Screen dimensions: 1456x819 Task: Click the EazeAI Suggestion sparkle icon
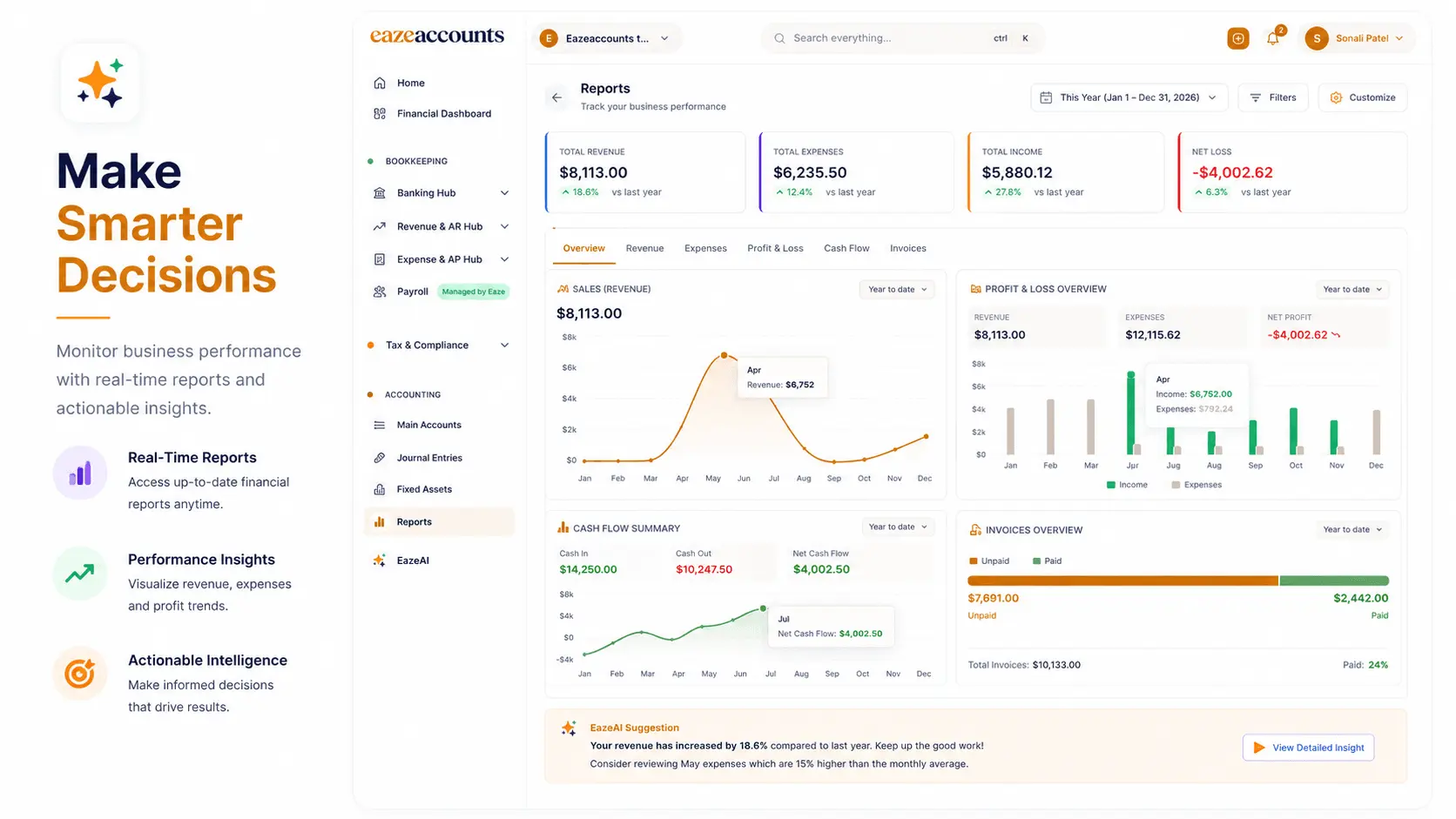click(569, 728)
